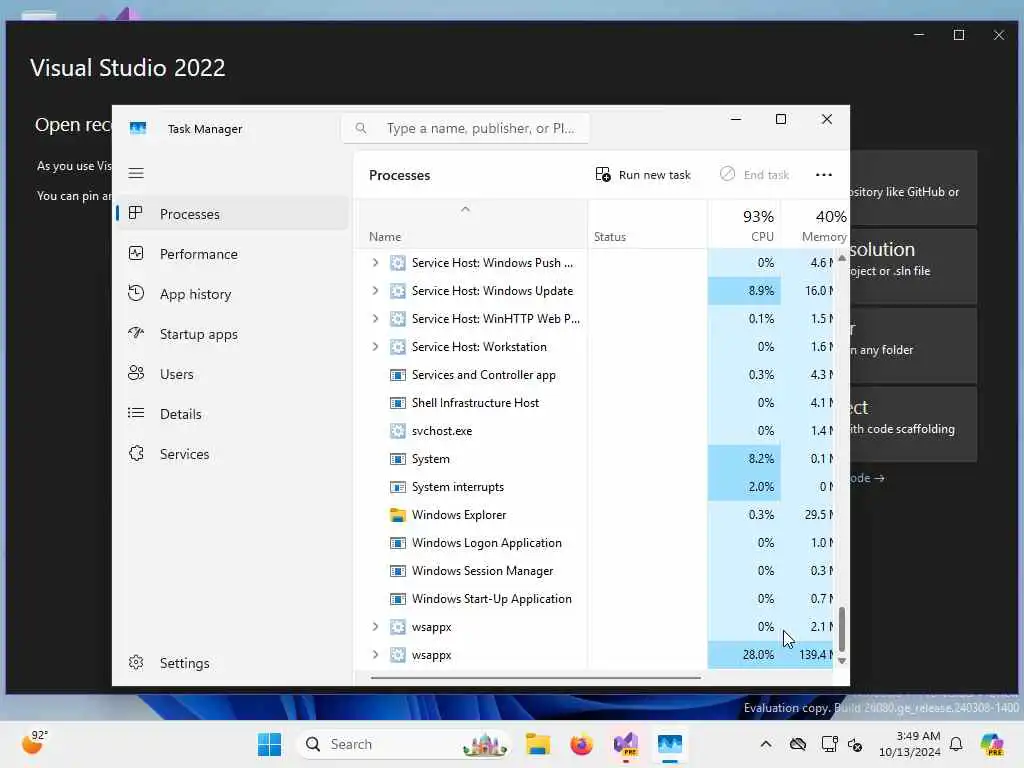This screenshot has width=1024, height=768.
Task: Select the svchost.exe process row
Action: [594, 430]
